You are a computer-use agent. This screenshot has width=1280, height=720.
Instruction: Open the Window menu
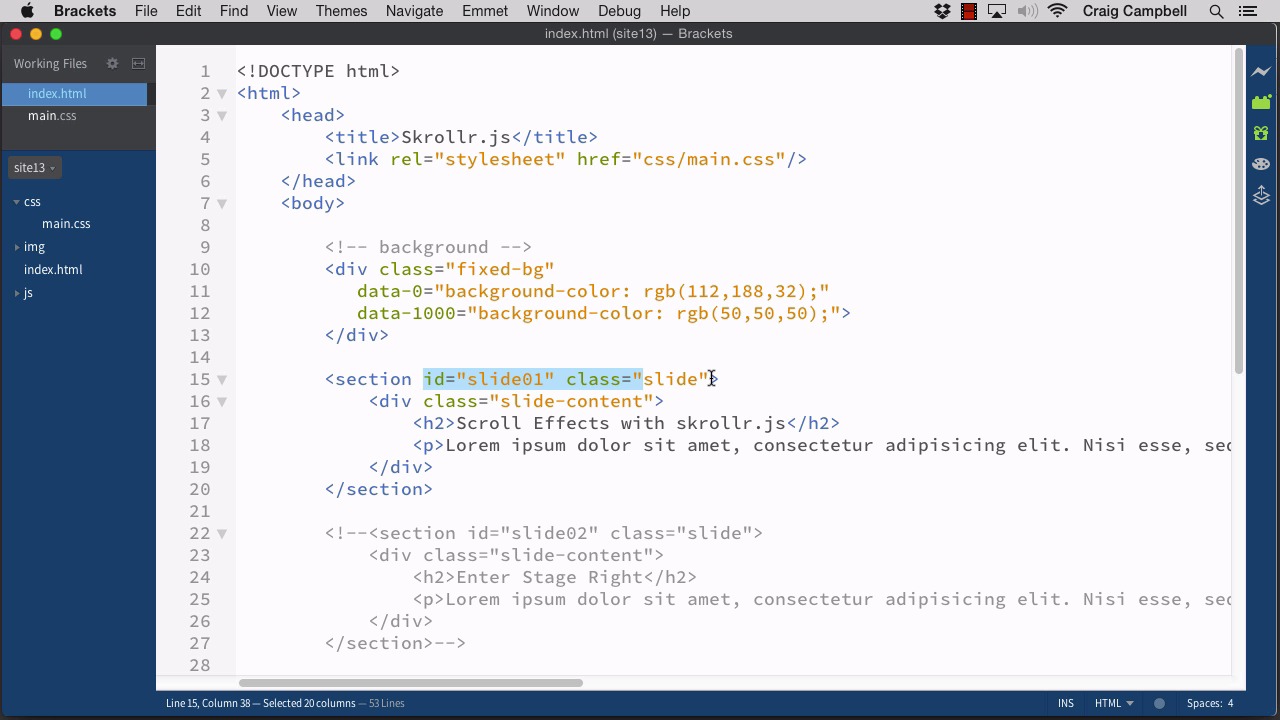553,11
